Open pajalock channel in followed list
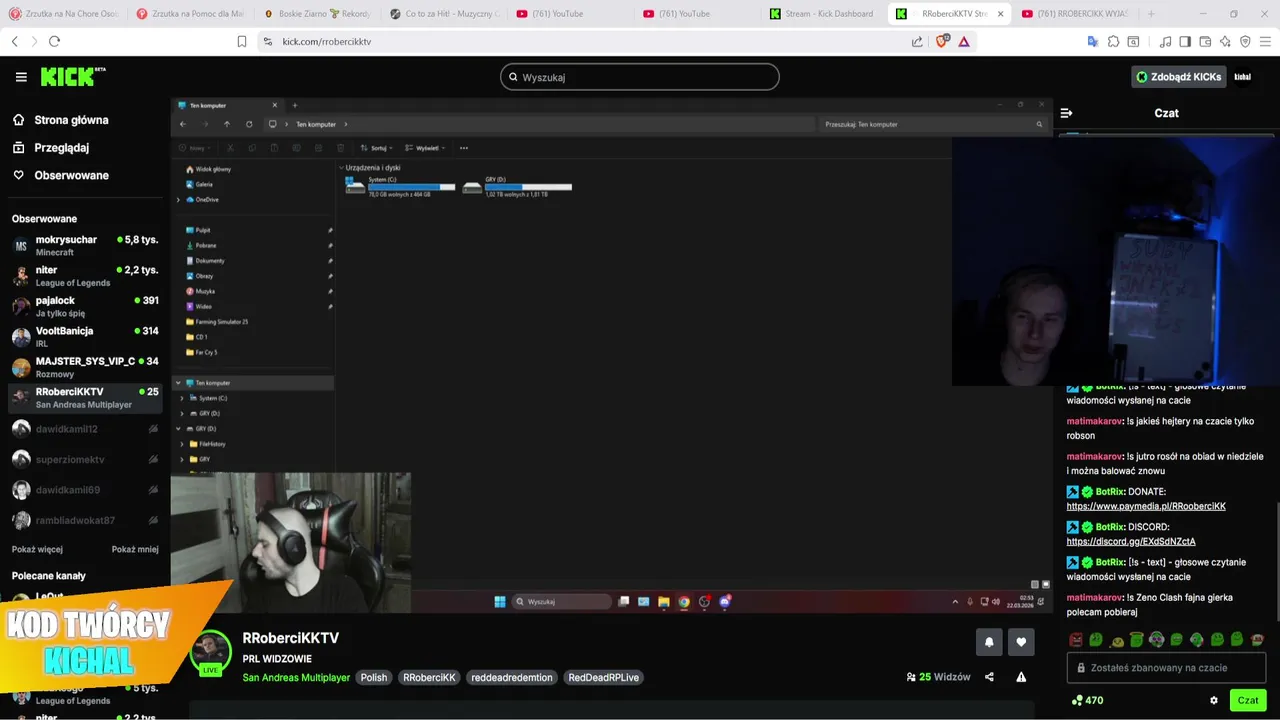 (x=84, y=306)
